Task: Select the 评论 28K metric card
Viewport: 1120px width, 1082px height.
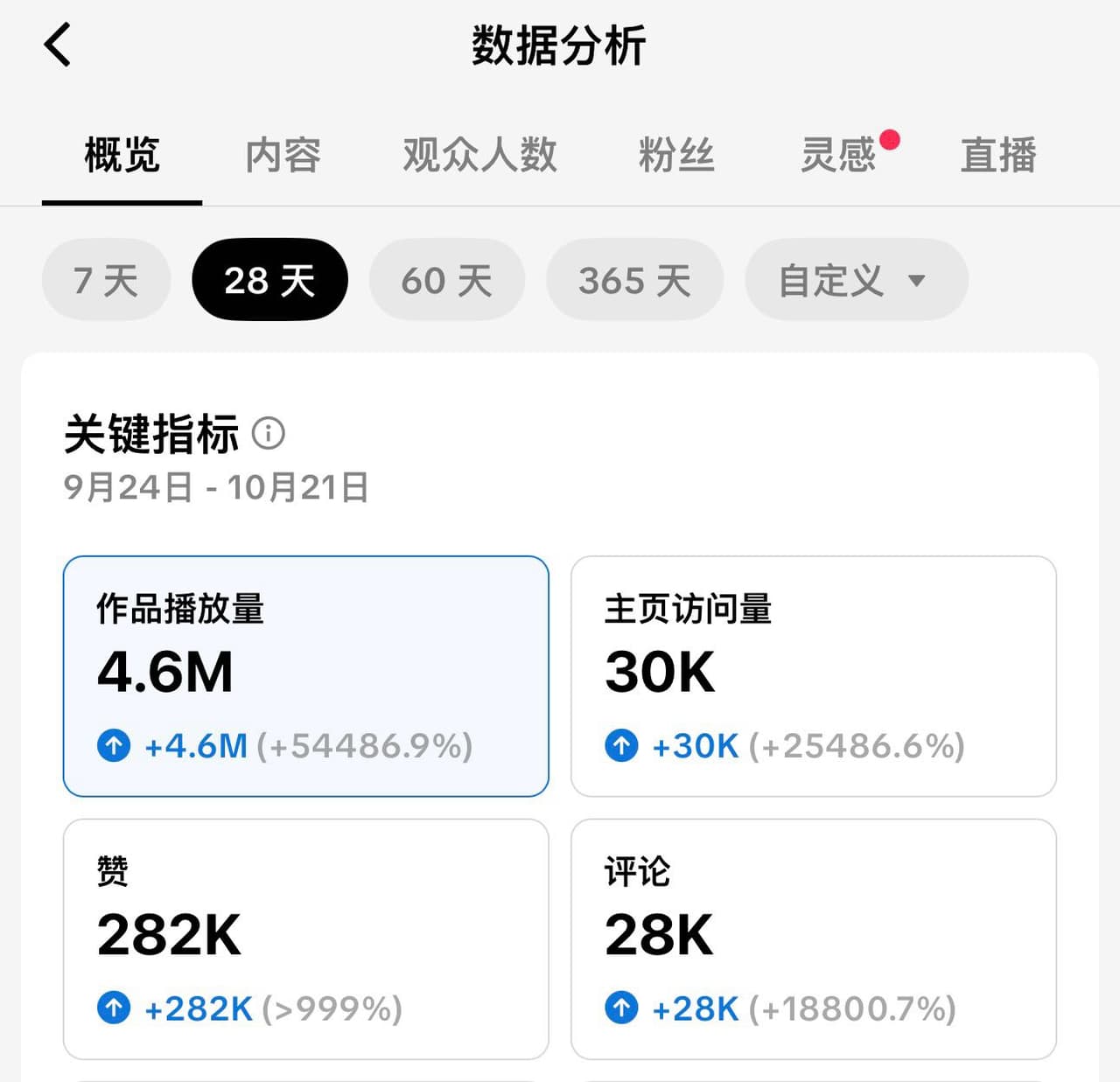Action: (814, 939)
